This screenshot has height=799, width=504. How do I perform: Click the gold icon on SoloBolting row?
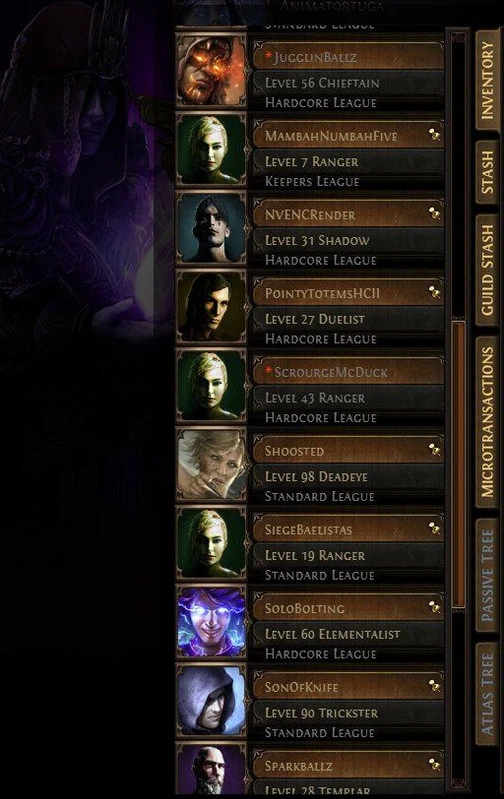[434, 606]
